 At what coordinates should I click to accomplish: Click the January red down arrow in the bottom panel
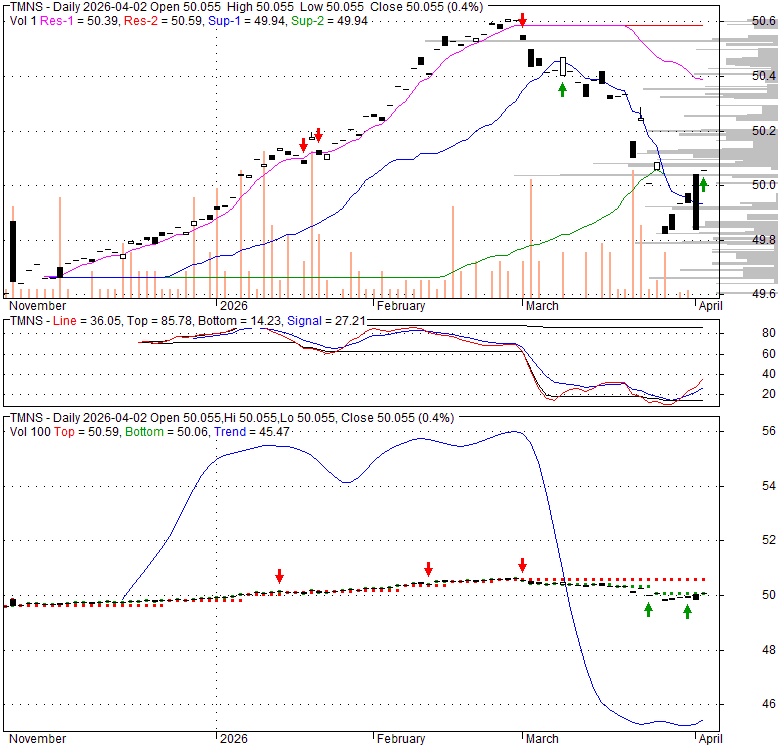pyautogui.click(x=280, y=576)
